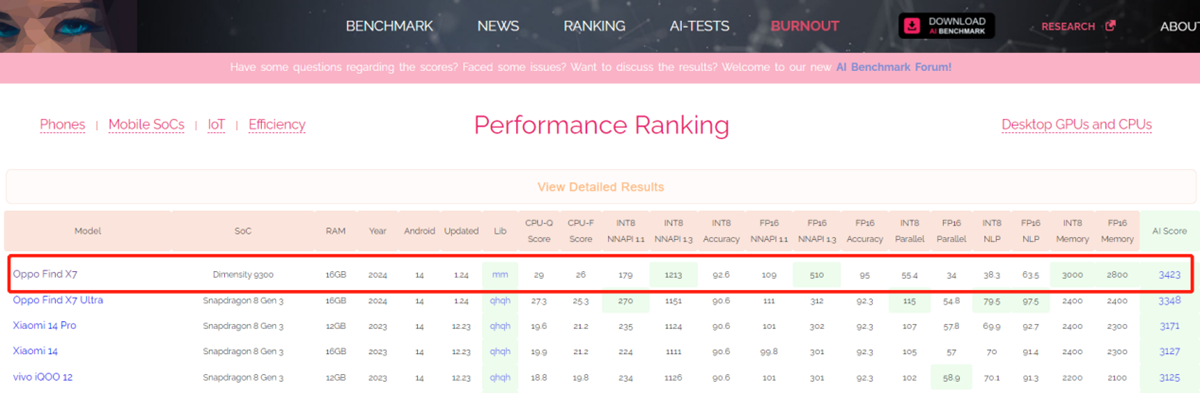Click the FP16 Parallel column header
Viewport: 1200px width, 393px height.
click(951, 231)
